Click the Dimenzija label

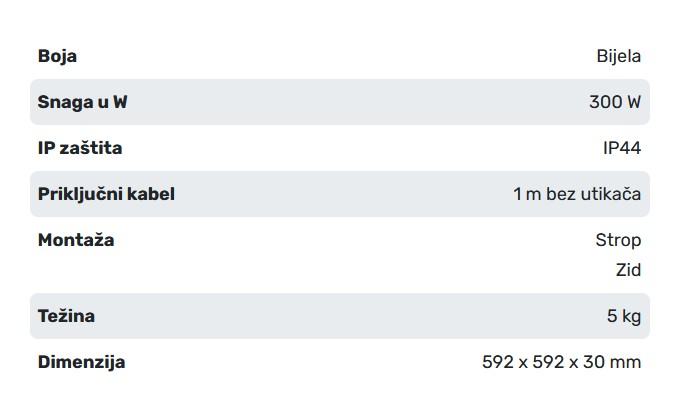tap(81, 362)
